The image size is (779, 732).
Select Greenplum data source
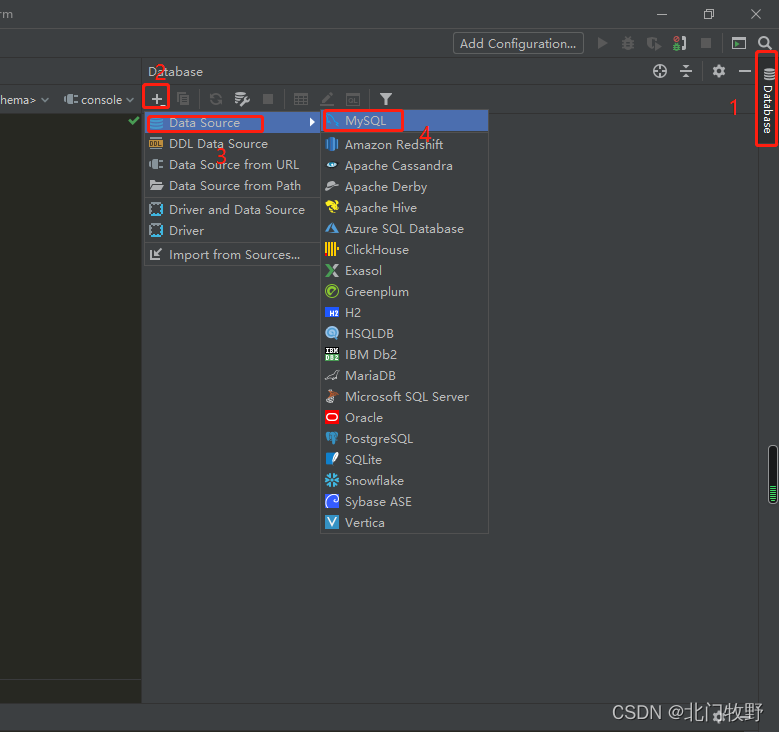[404, 291]
